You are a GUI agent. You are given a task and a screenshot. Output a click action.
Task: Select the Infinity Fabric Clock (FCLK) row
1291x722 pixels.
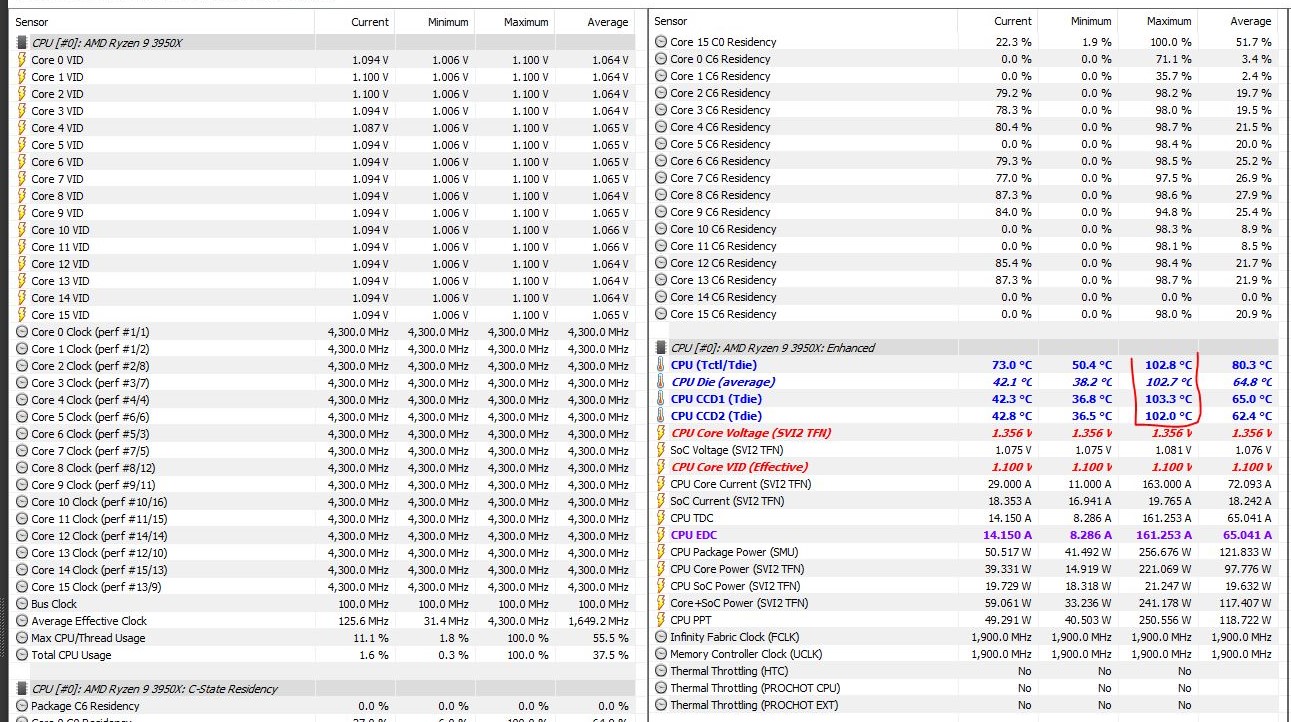(735, 637)
